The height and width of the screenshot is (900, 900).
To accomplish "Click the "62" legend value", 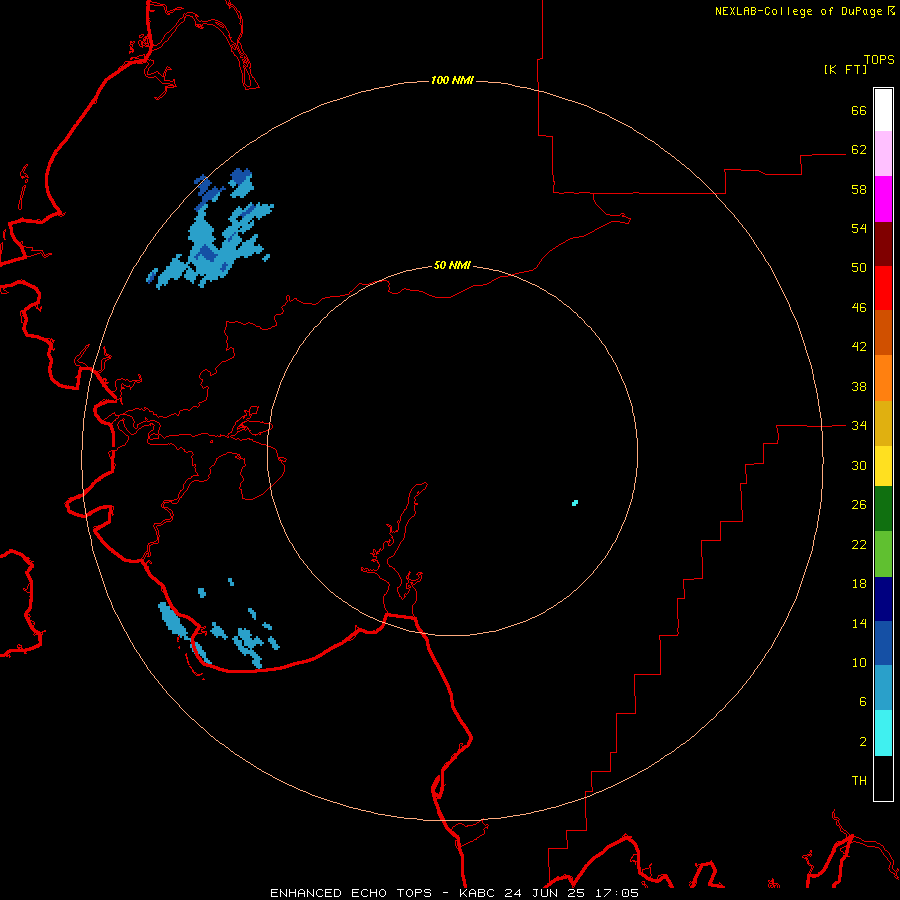I will click(859, 149).
